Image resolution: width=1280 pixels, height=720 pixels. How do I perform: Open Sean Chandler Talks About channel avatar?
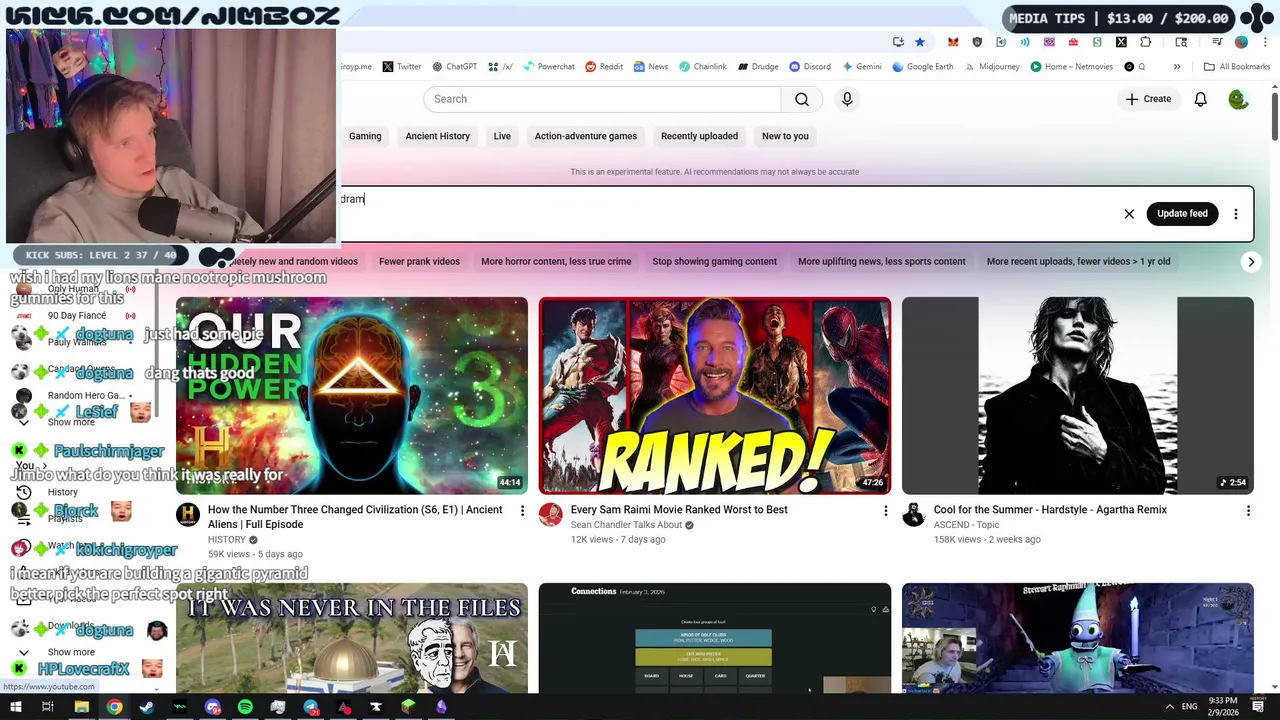[551, 515]
